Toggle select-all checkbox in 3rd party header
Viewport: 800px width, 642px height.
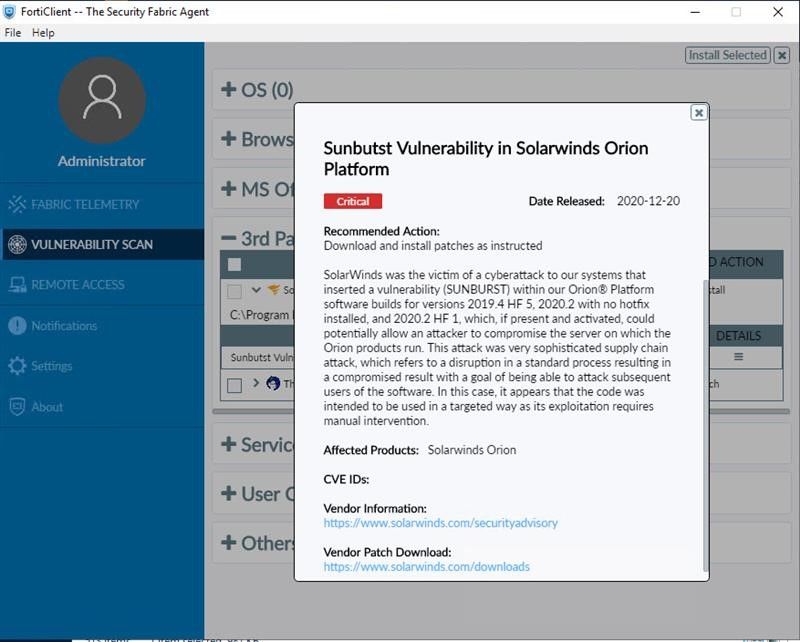click(x=234, y=265)
